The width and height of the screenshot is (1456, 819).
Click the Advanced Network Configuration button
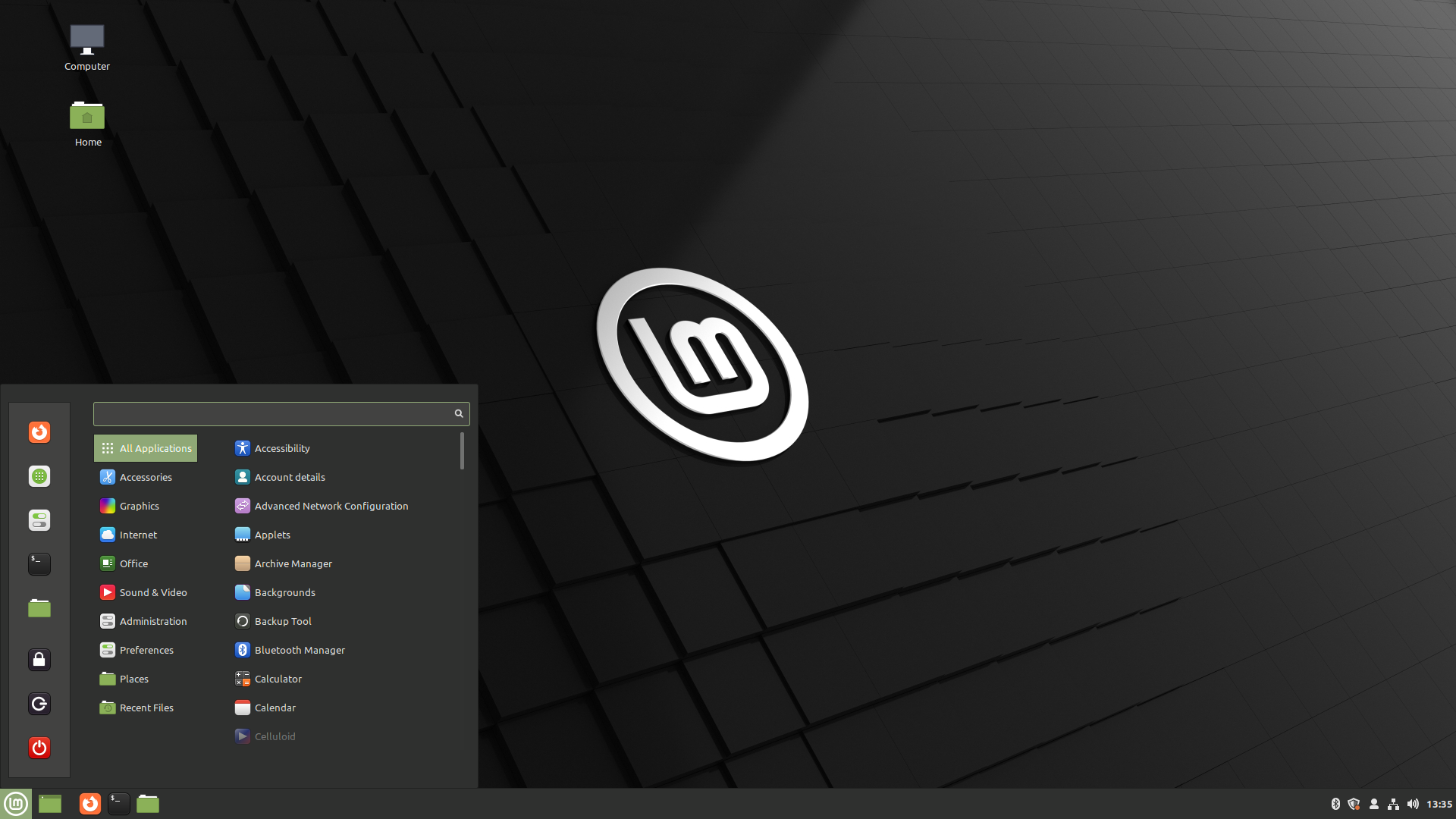point(331,505)
